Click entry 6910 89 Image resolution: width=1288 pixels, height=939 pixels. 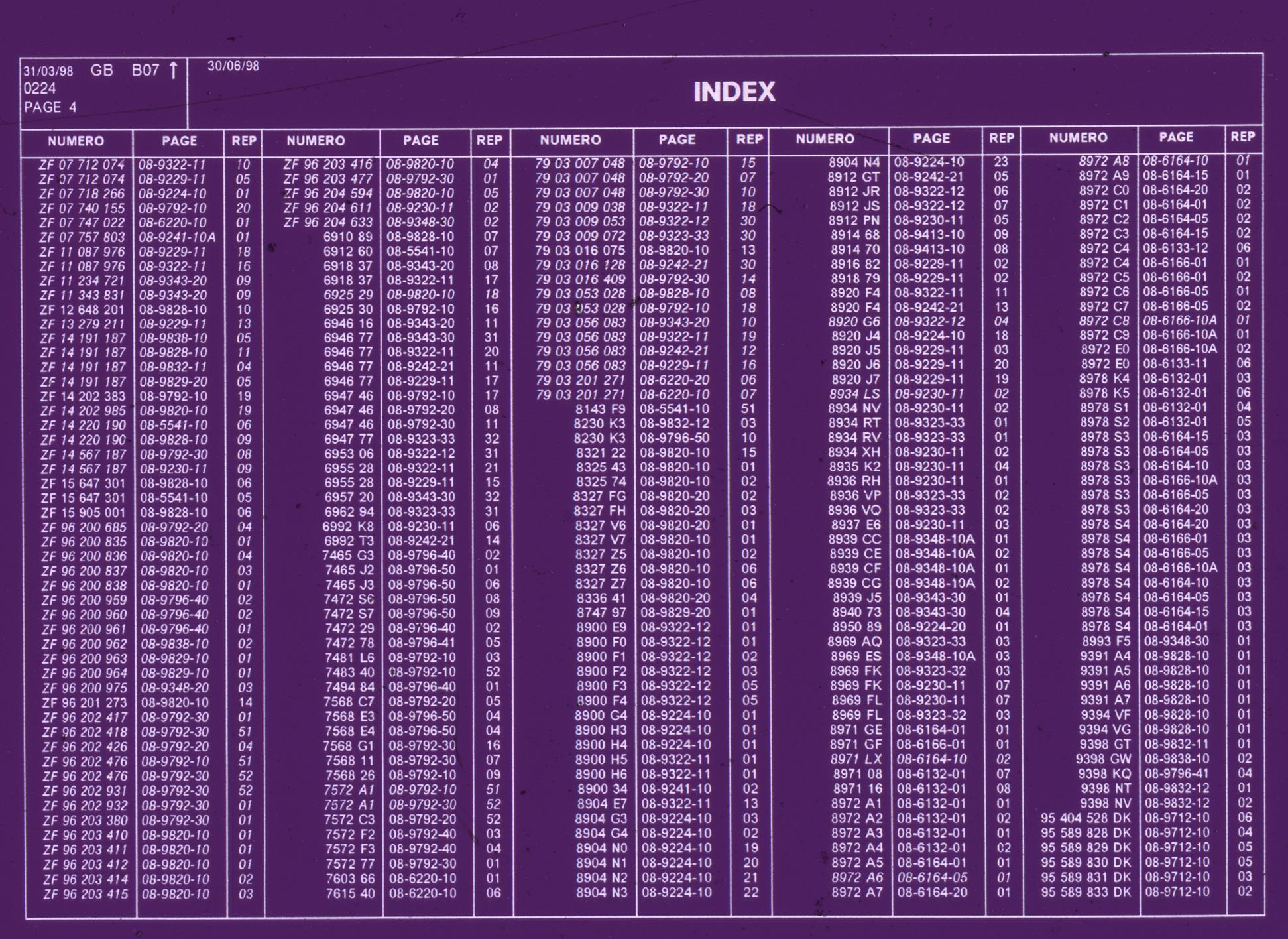click(x=347, y=237)
